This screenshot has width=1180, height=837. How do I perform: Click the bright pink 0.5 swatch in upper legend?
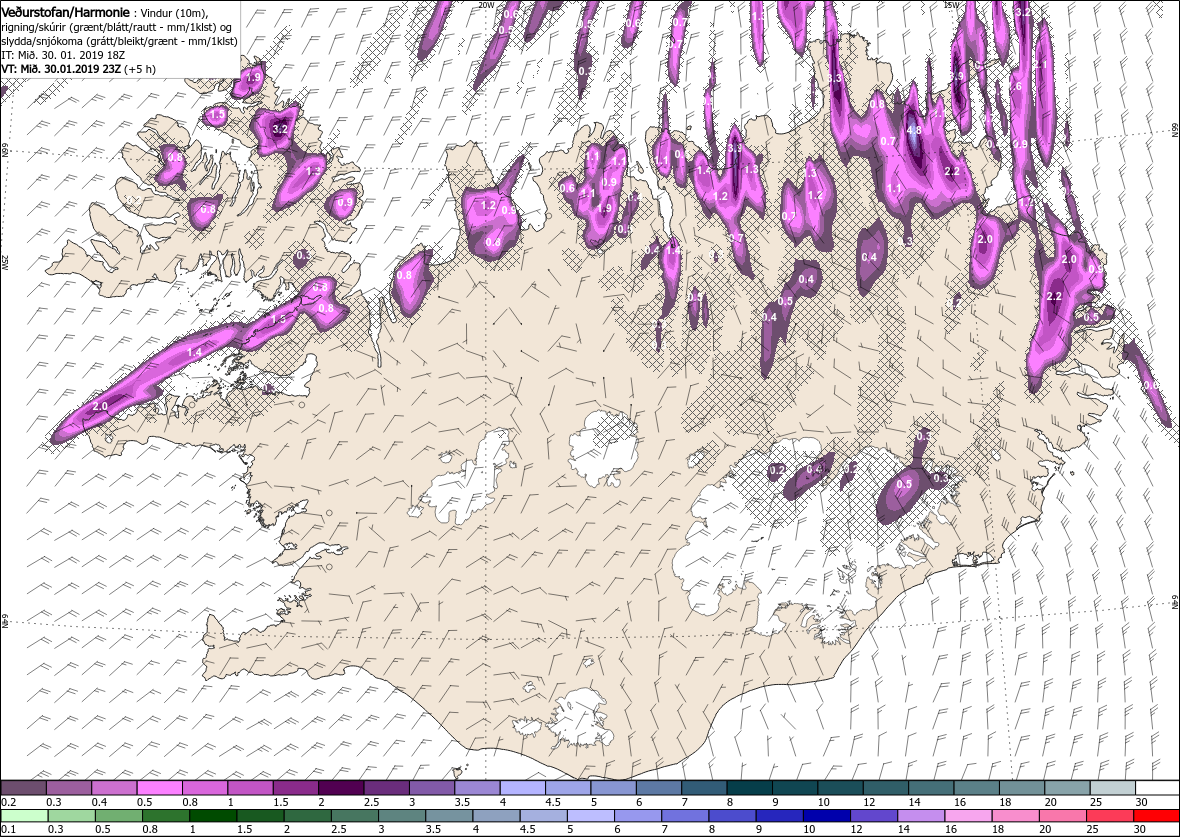pyautogui.click(x=160, y=787)
